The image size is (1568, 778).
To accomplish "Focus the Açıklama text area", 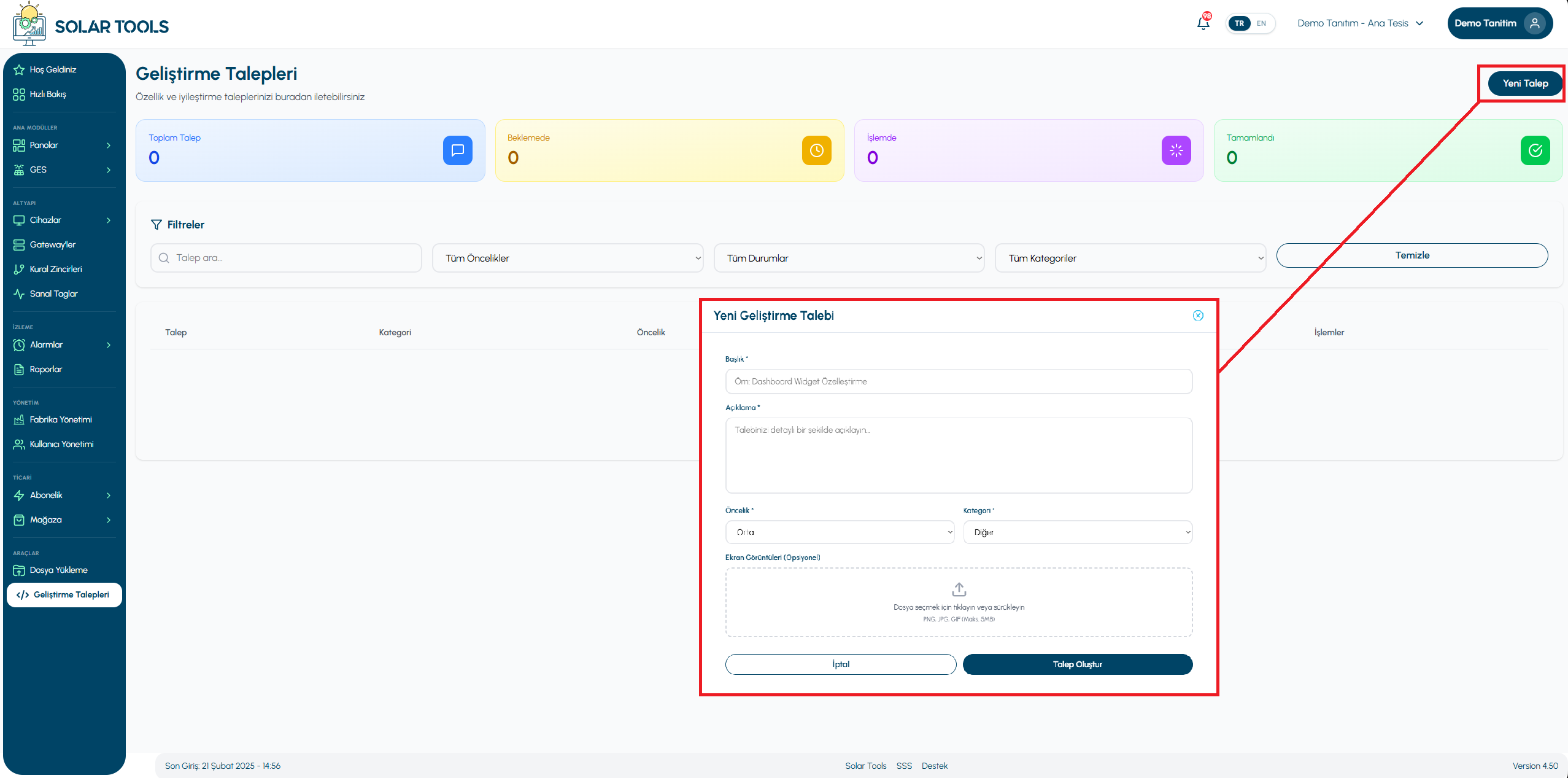I will pyautogui.click(x=959, y=456).
